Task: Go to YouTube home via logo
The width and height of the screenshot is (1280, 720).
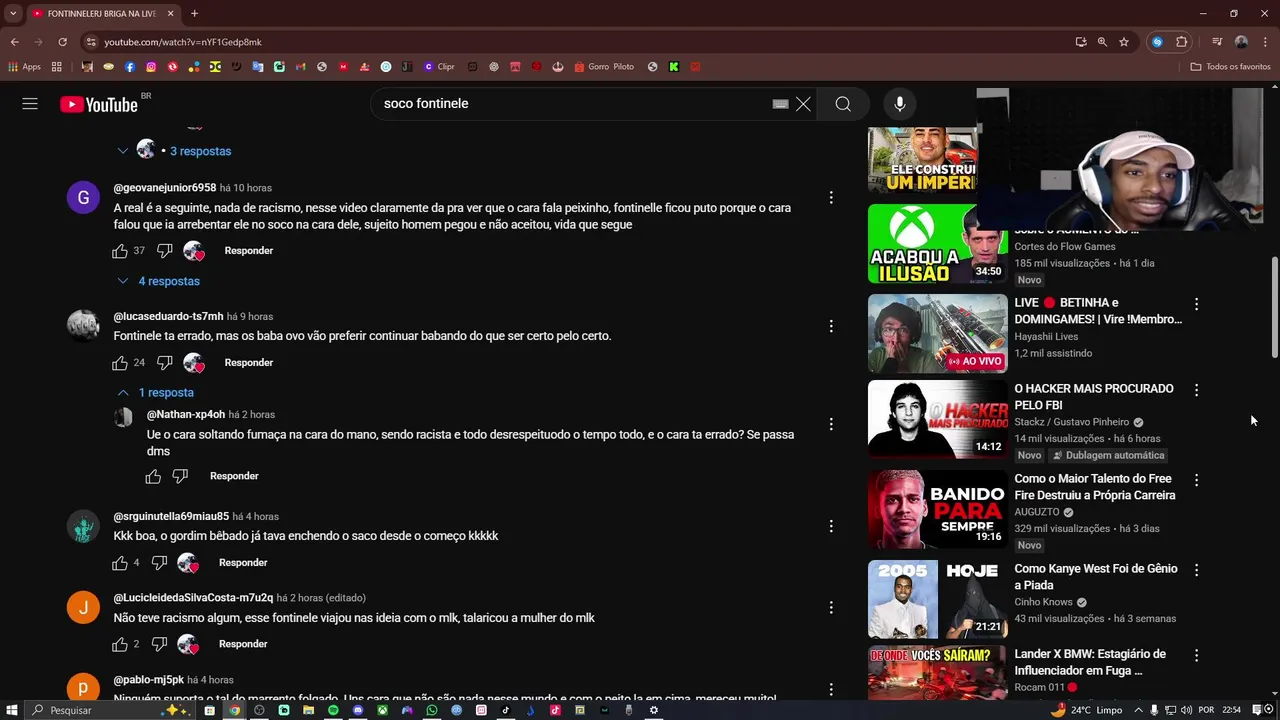Action: click(x=99, y=104)
